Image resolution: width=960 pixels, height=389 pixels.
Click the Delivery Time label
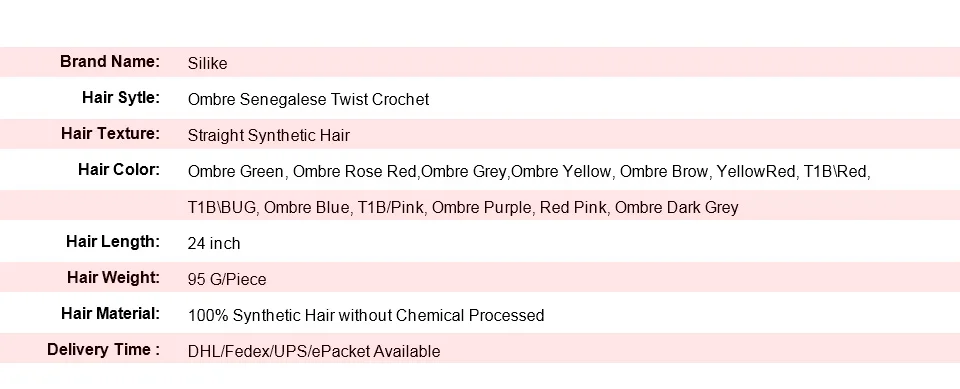coord(103,350)
